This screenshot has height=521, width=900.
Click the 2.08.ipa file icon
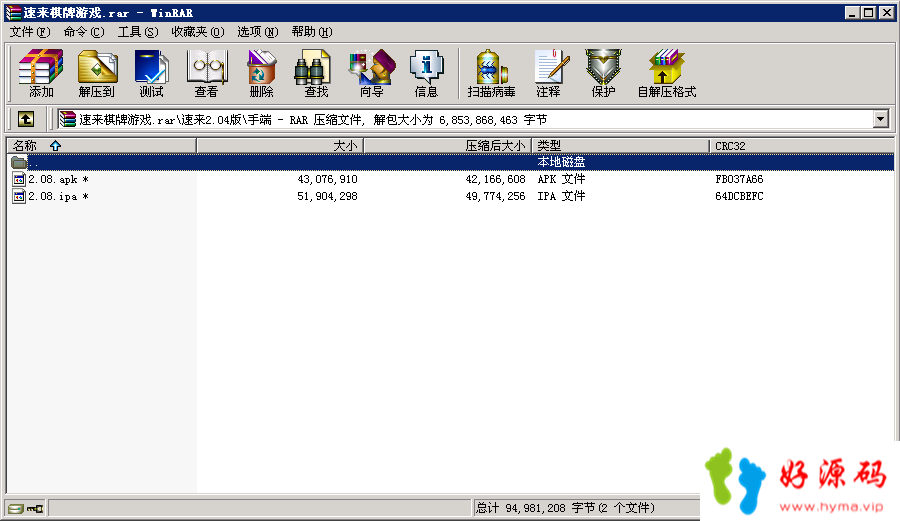(19, 196)
